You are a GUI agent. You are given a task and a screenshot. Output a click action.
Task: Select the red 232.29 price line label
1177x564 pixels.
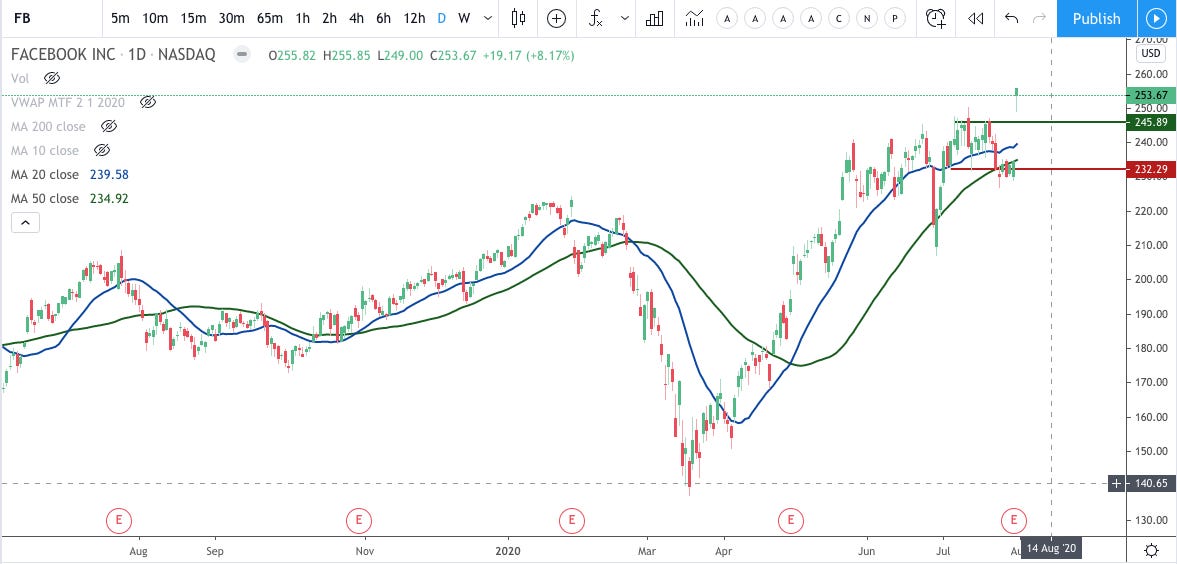[x=1151, y=169]
